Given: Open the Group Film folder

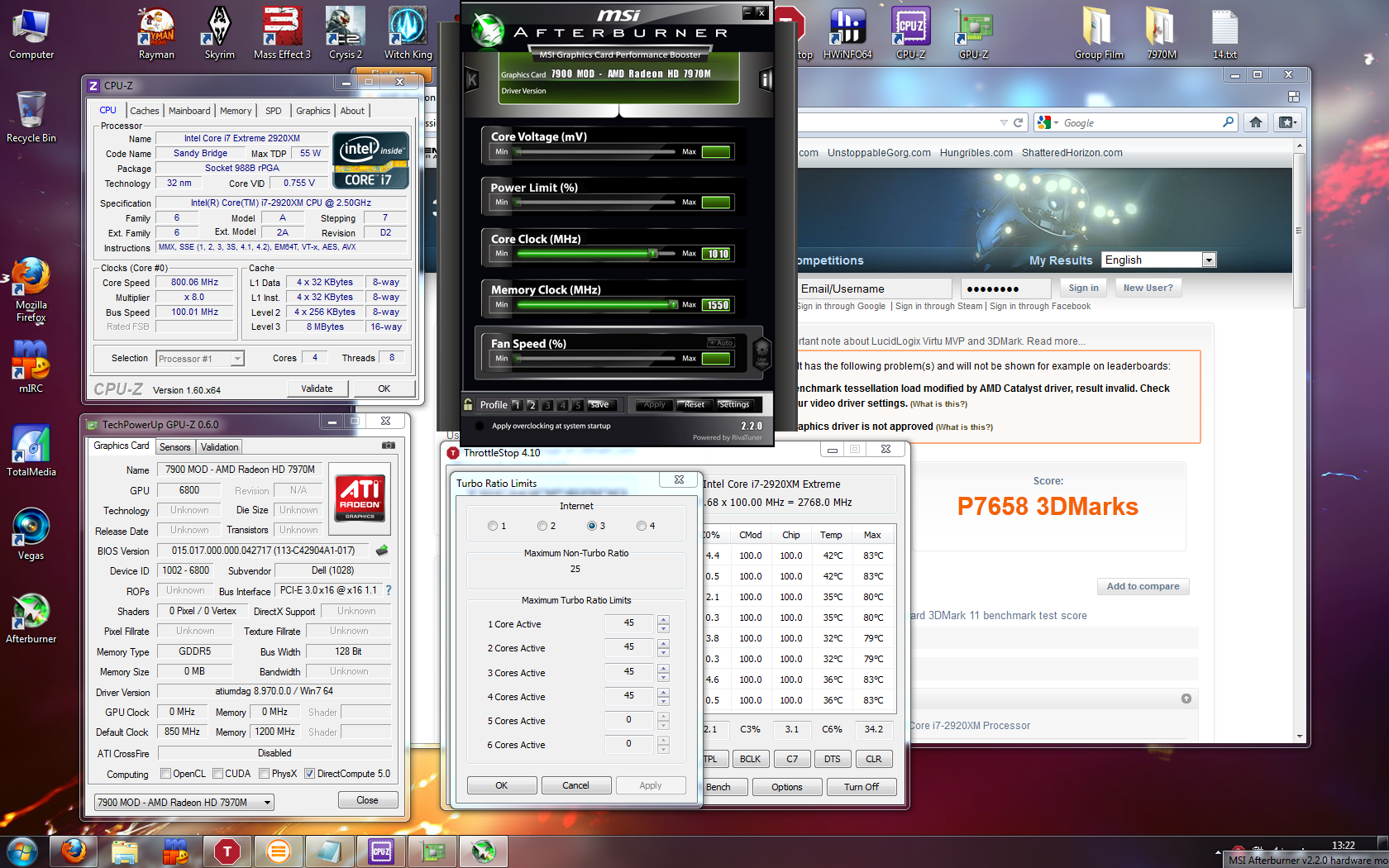Looking at the screenshot, I should [1099, 35].
